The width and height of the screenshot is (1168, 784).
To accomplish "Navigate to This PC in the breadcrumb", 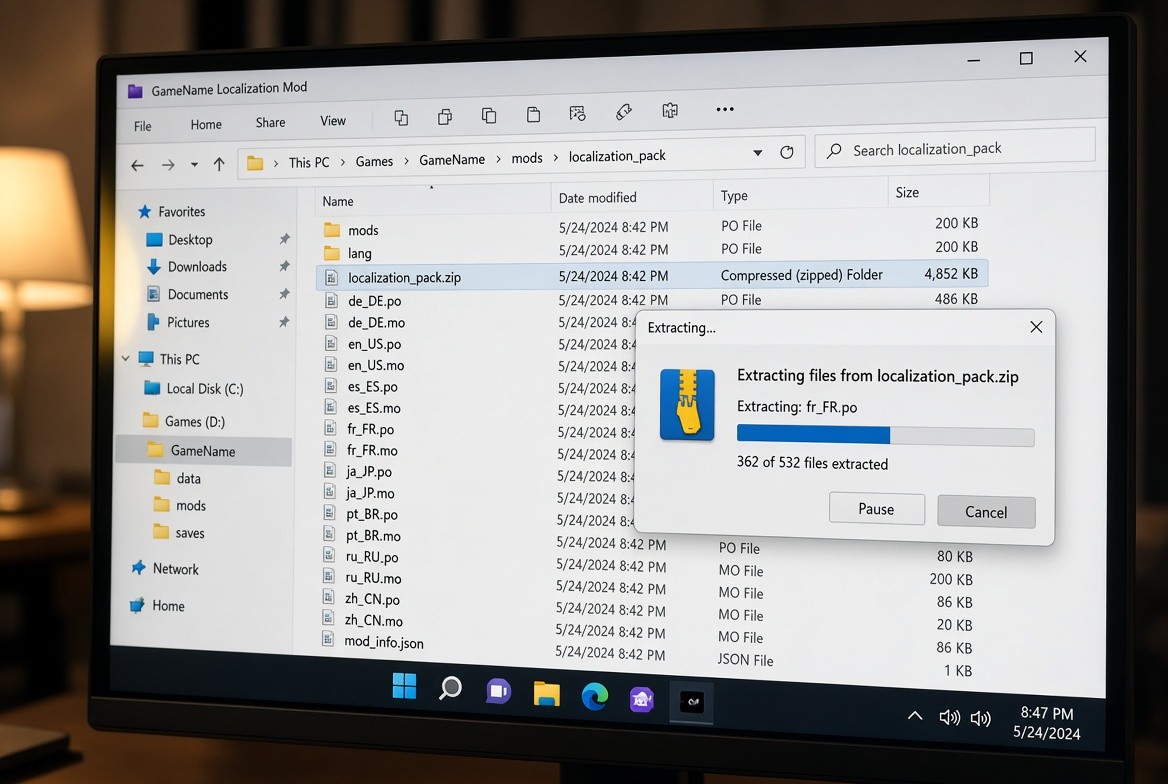I will pos(309,162).
